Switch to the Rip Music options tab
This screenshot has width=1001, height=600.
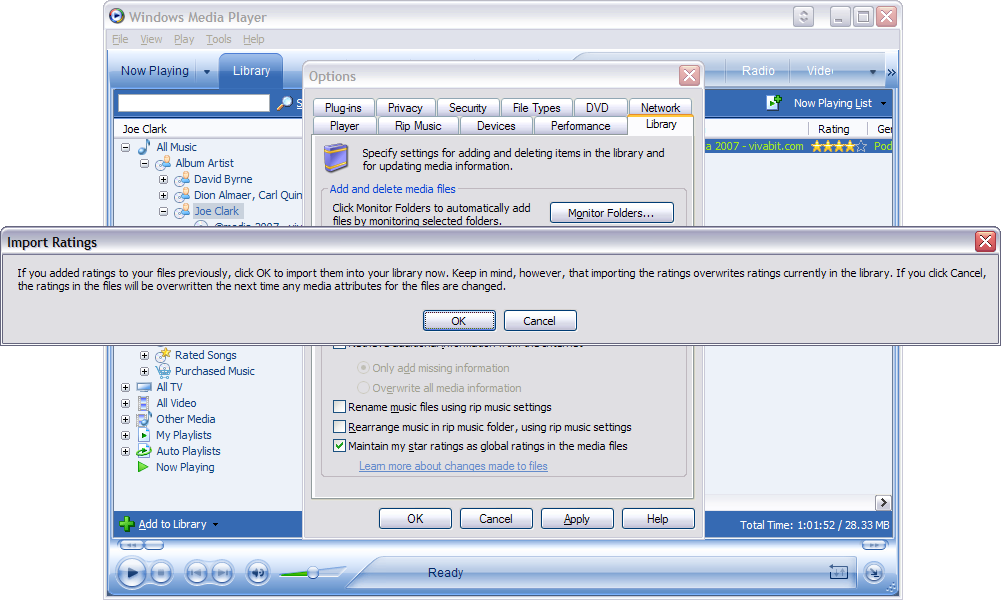(x=418, y=126)
